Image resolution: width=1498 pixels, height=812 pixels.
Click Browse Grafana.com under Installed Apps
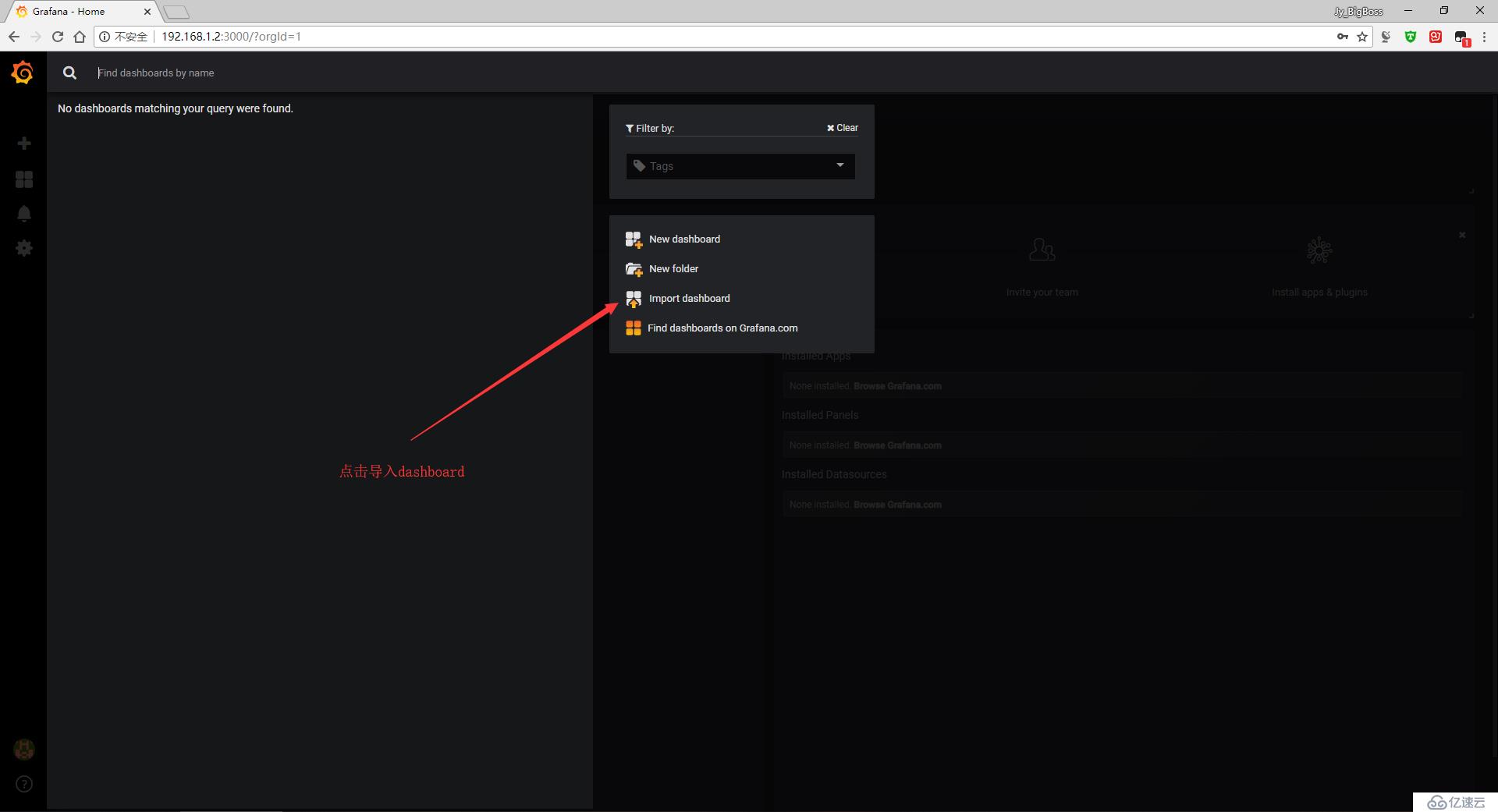[897, 386]
